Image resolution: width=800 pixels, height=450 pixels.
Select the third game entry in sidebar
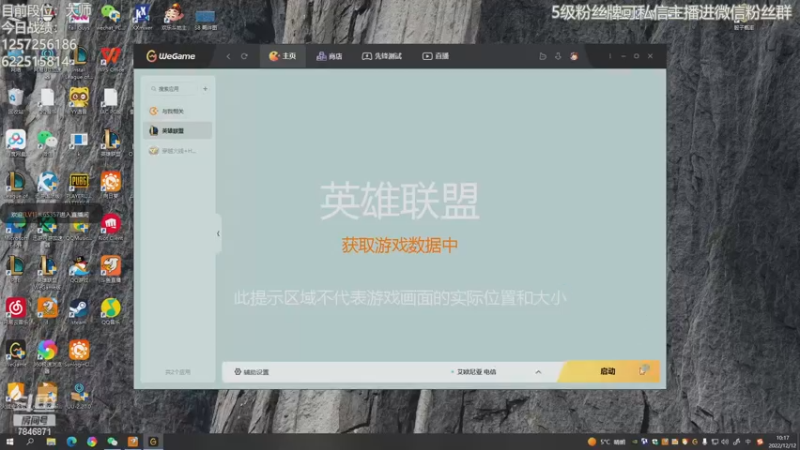click(x=178, y=151)
